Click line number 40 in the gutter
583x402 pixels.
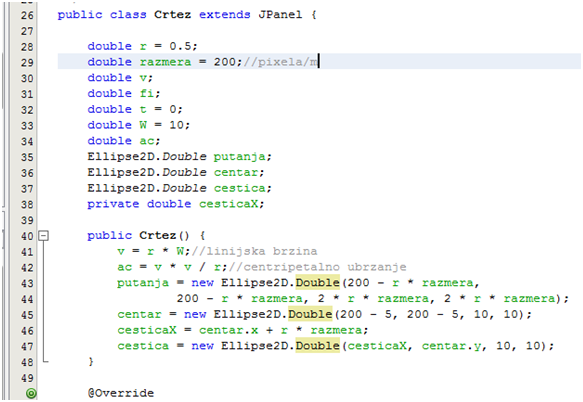pyautogui.click(x=27, y=236)
